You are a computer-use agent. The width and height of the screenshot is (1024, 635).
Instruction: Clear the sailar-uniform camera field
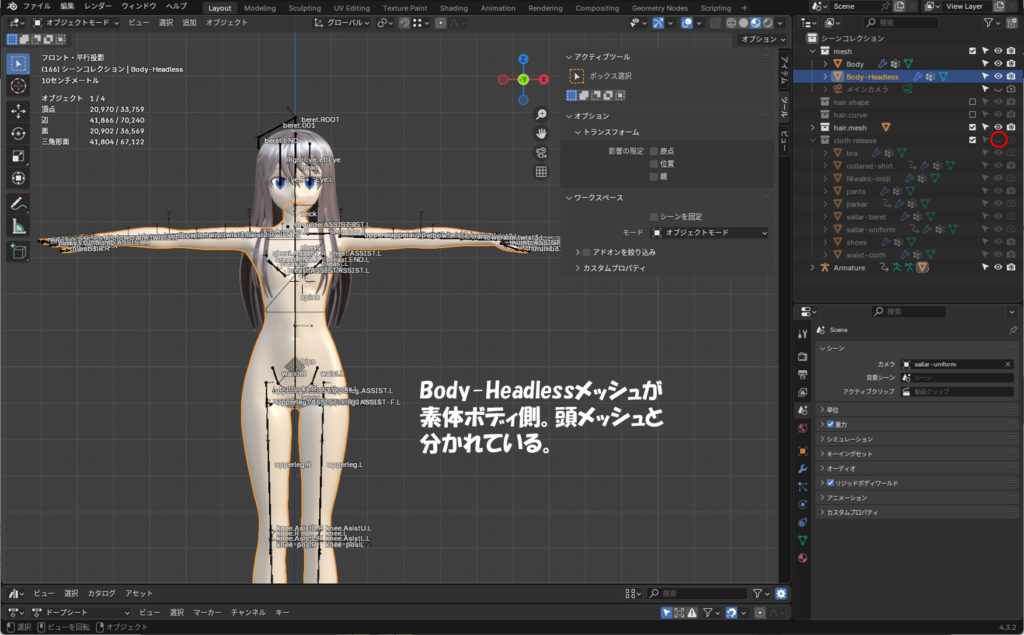(x=1007, y=364)
